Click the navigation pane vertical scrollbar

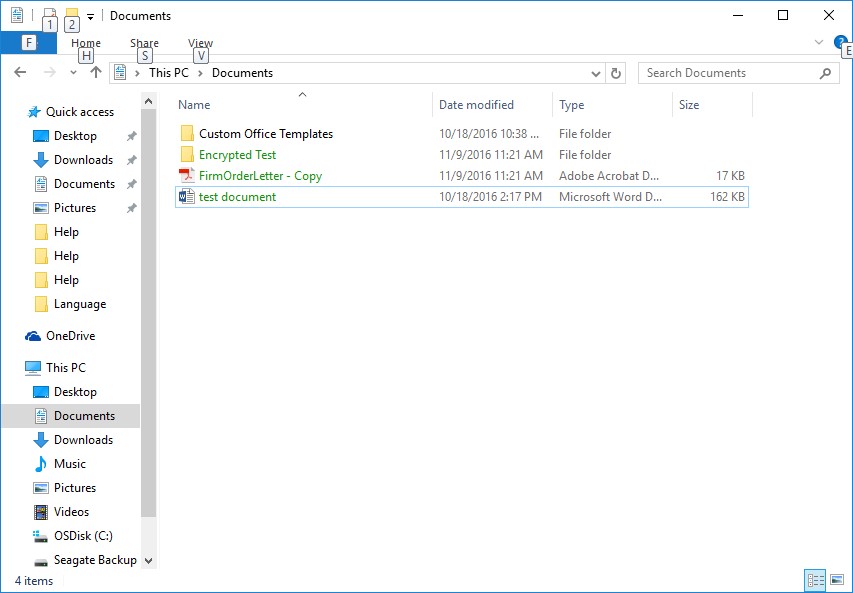click(148, 300)
